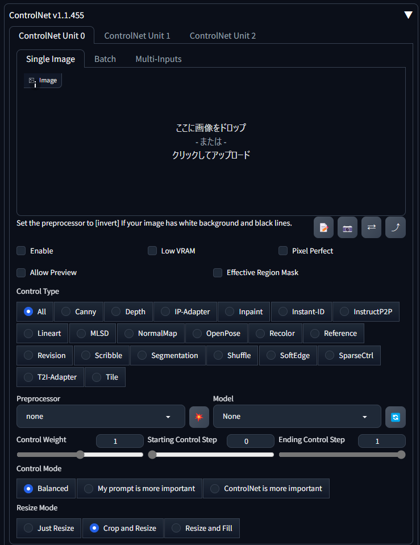Select the Inpaint control type
Screen dimensions: 420x545
pyautogui.click(x=244, y=312)
